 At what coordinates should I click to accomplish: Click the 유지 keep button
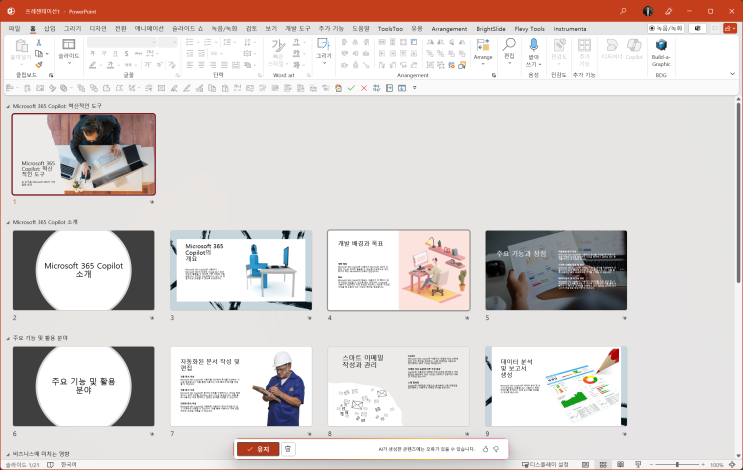pos(258,449)
